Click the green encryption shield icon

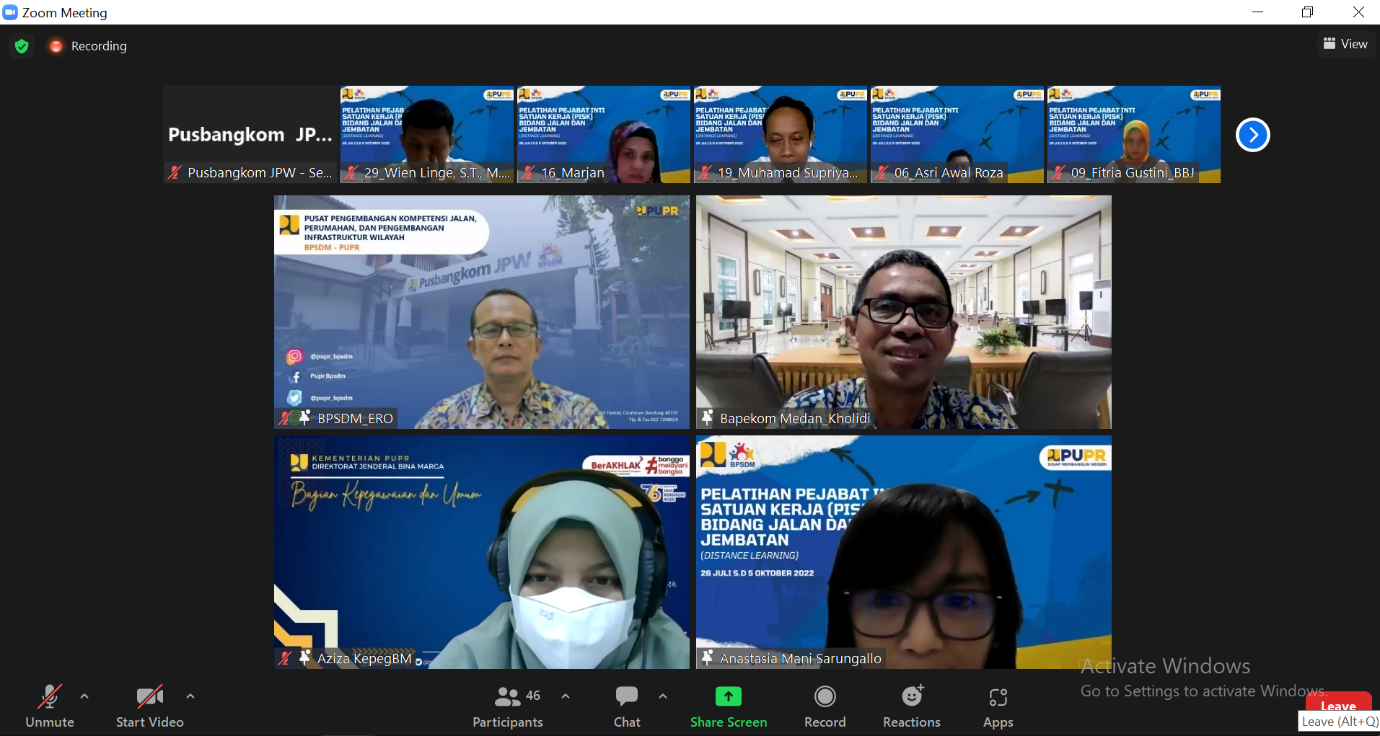(21, 46)
